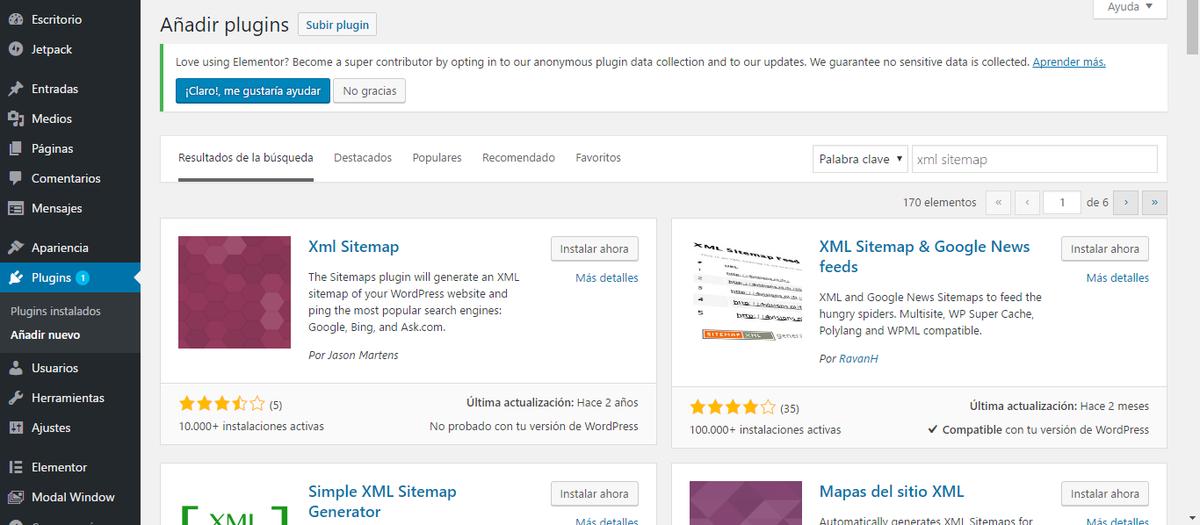Click the Mapas del sitio XML thumbnail
Viewport: 1200px width, 525px height.
click(x=745, y=503)
